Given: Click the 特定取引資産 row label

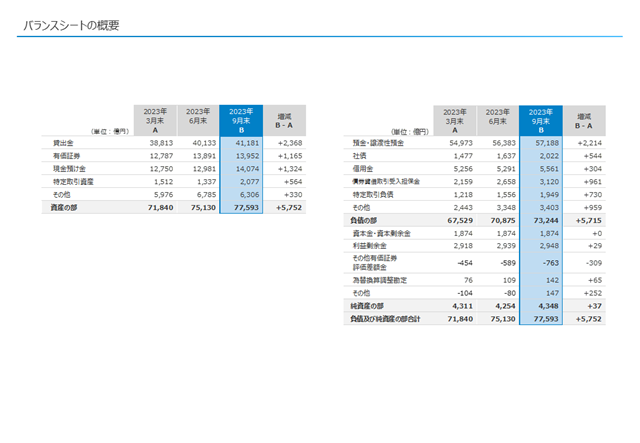Looking at the screenshot, I should (x=73, y=182).
